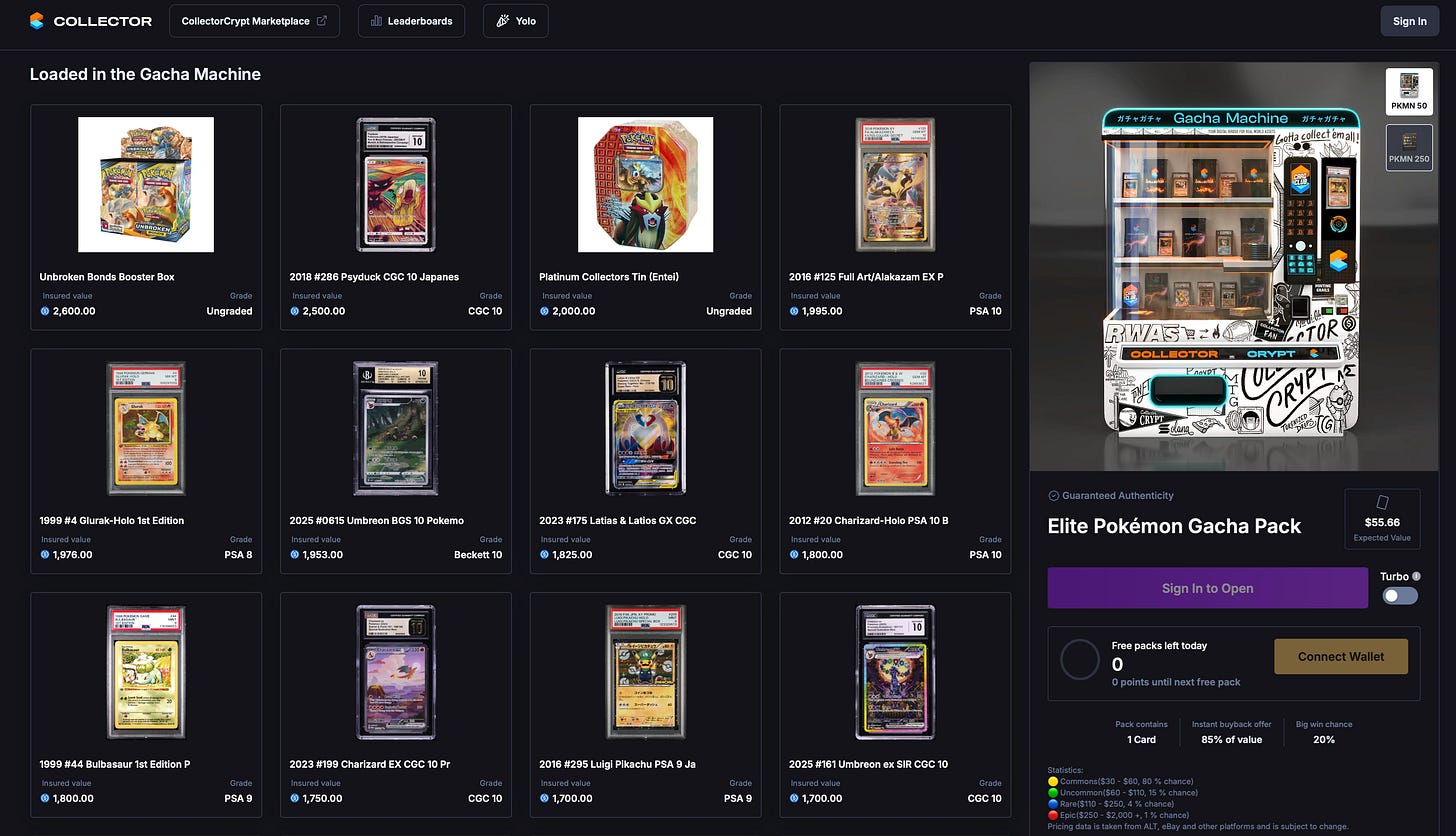Viewport: 1456px width, 836px height.
Task: Click the yellow Commons rarity dot
Action: point(1053,781)
